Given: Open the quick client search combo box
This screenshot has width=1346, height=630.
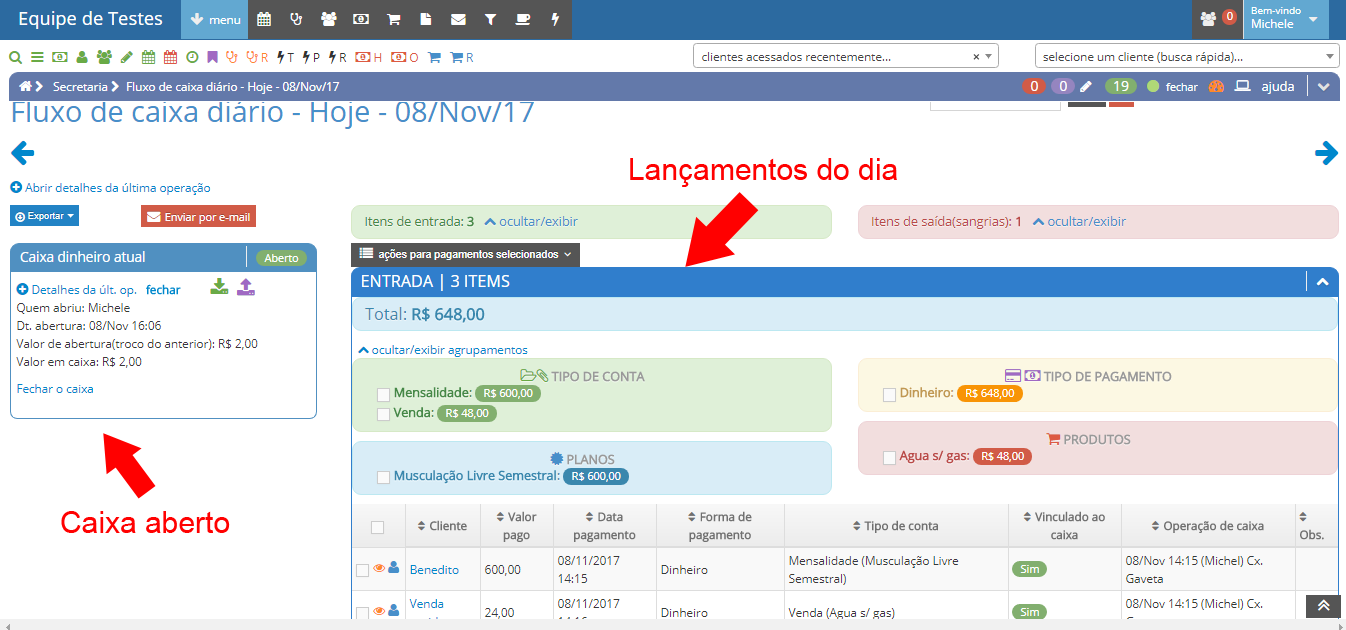Looking at the screenshot, I should click(x=1186, y=57).
